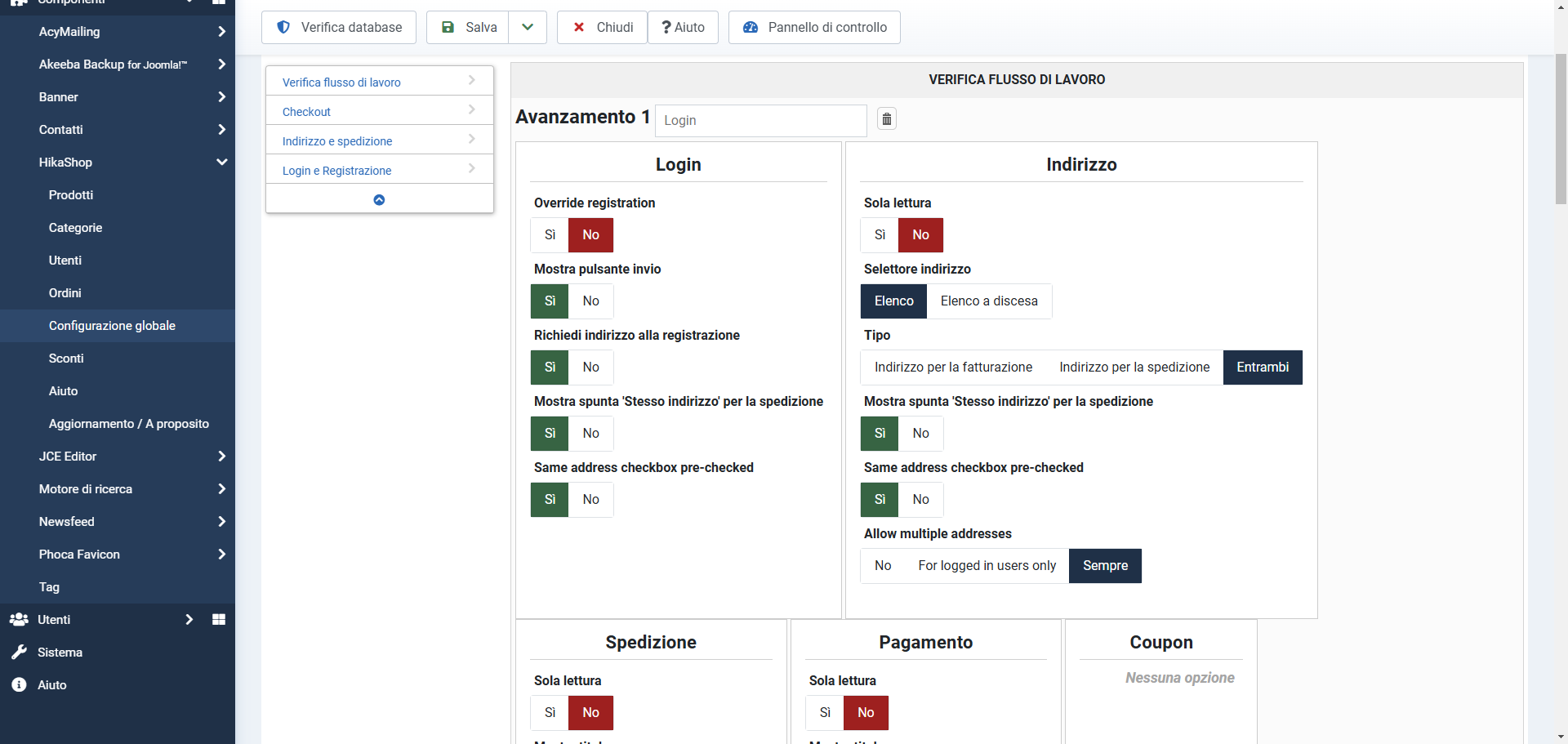This screenshot has height=744, width=1568.
Task: Select For logged in users only option
Action: click(987, 566)
